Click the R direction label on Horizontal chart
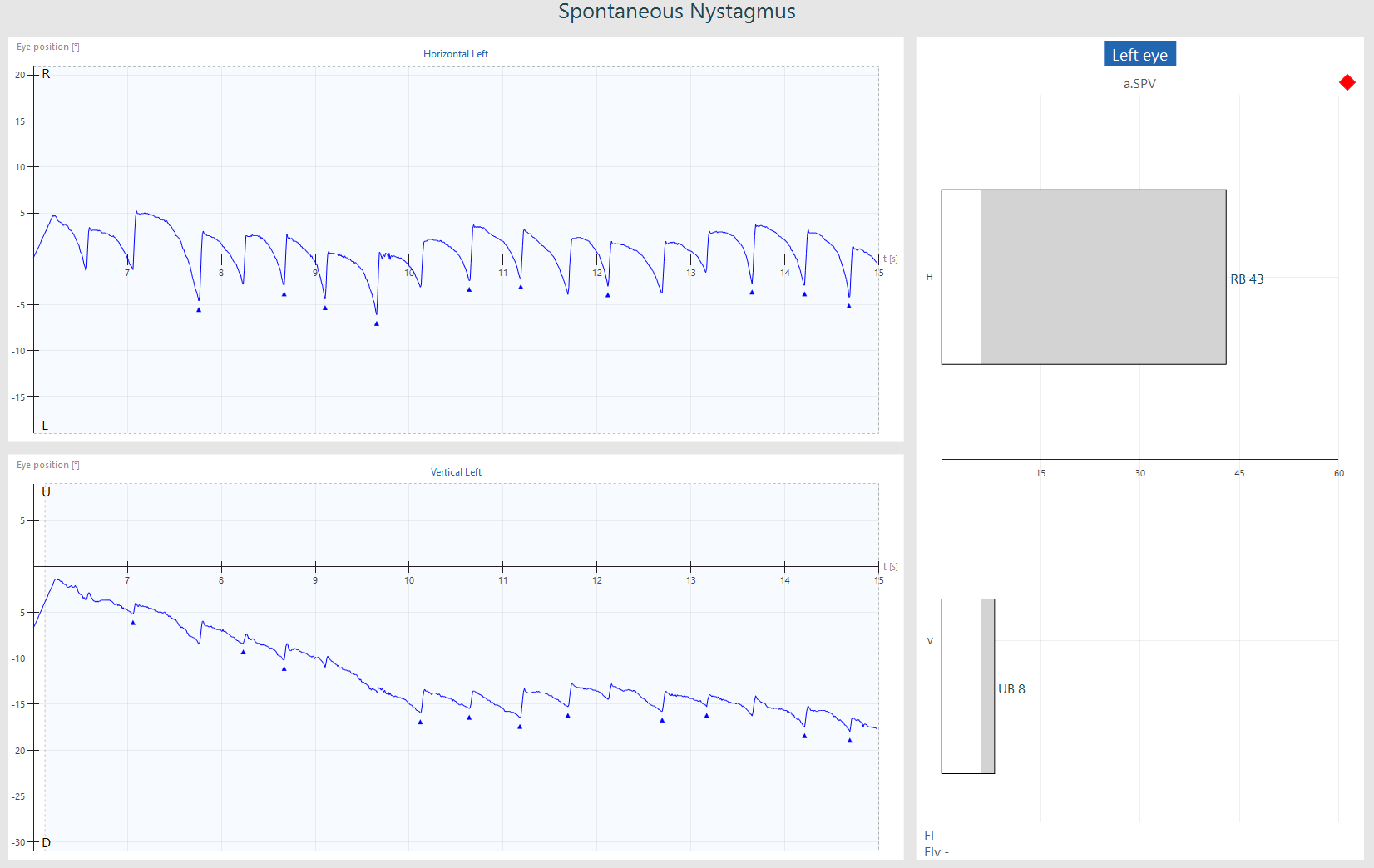 [x=46, y=74]
